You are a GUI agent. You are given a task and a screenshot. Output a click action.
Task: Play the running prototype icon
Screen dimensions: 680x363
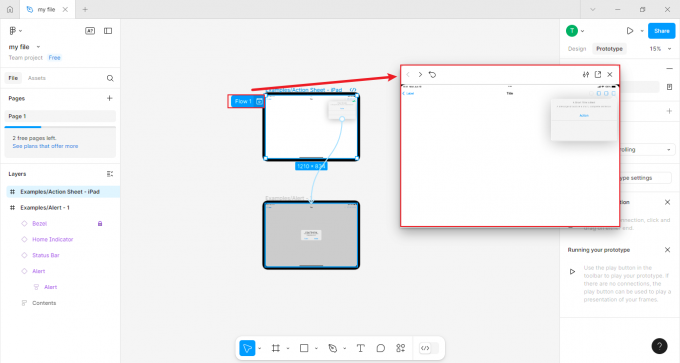point(572,271)
